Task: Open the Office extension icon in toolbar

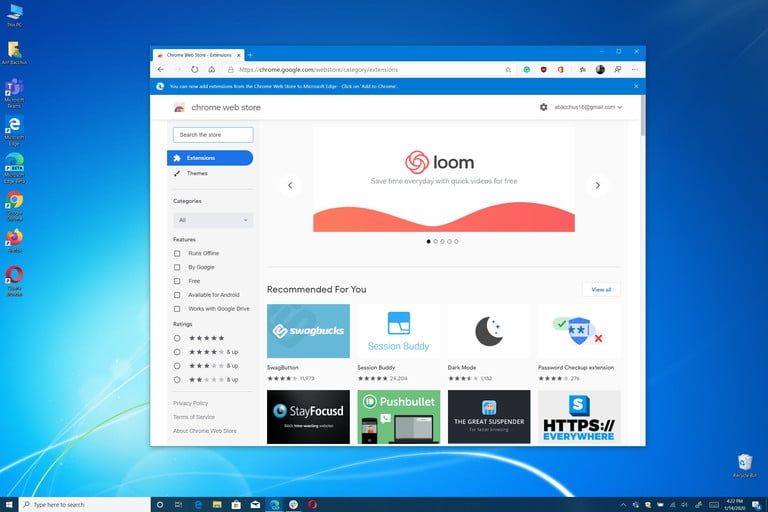Action: (x=561, y=70)
